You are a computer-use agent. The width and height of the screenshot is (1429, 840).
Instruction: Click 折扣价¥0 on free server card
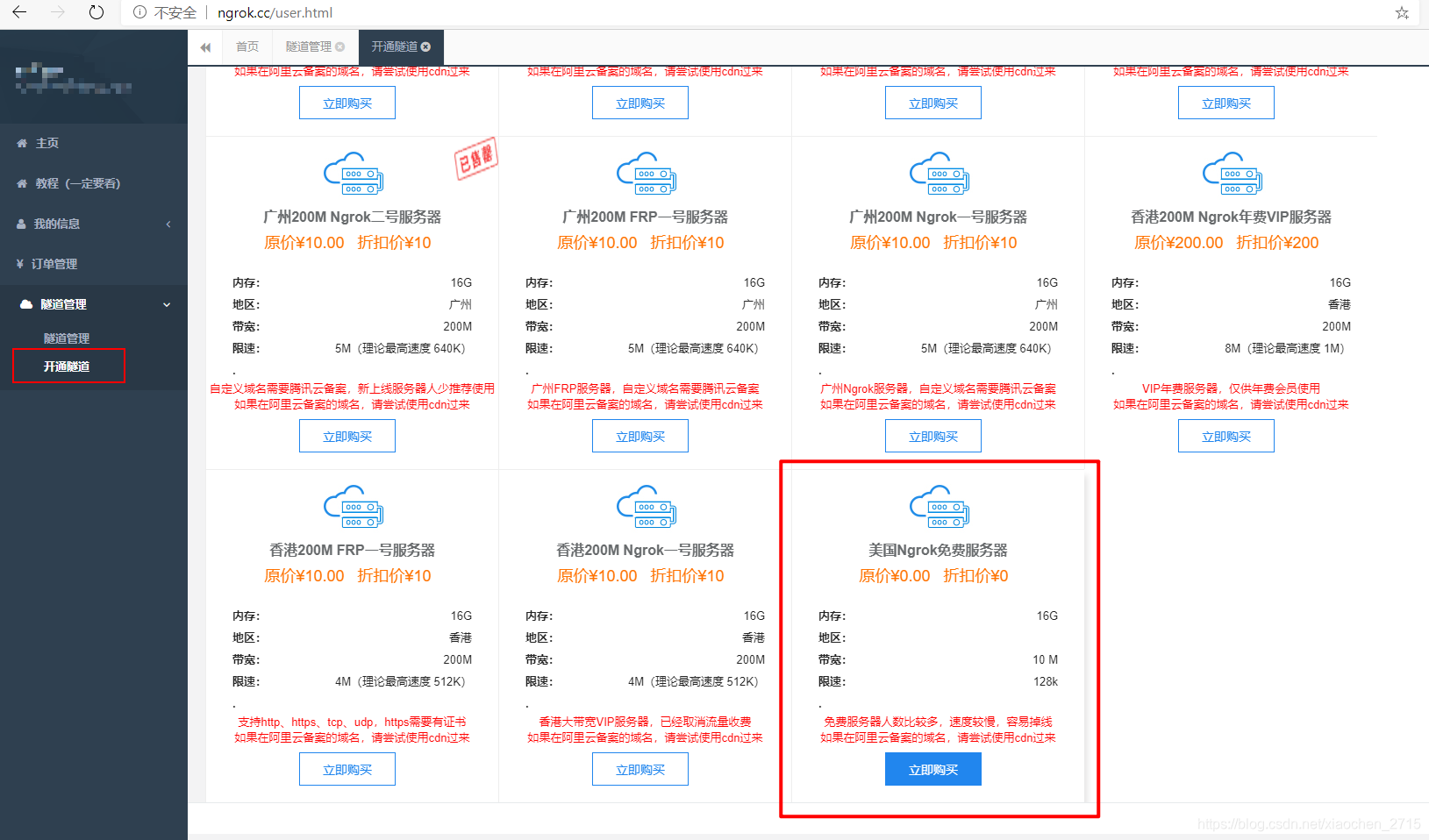click(x=975, y=576)
